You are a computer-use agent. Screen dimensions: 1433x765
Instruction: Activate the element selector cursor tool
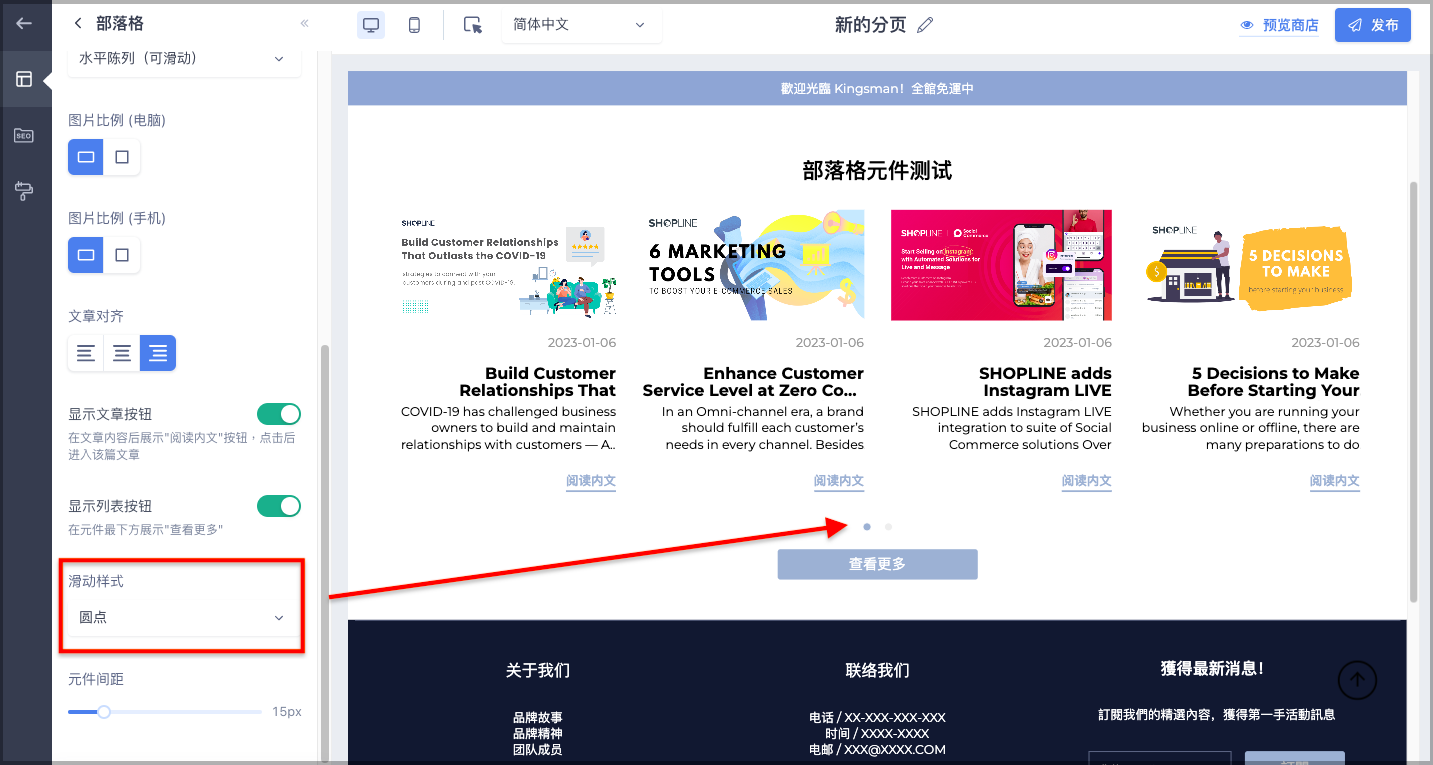point(473,25)
